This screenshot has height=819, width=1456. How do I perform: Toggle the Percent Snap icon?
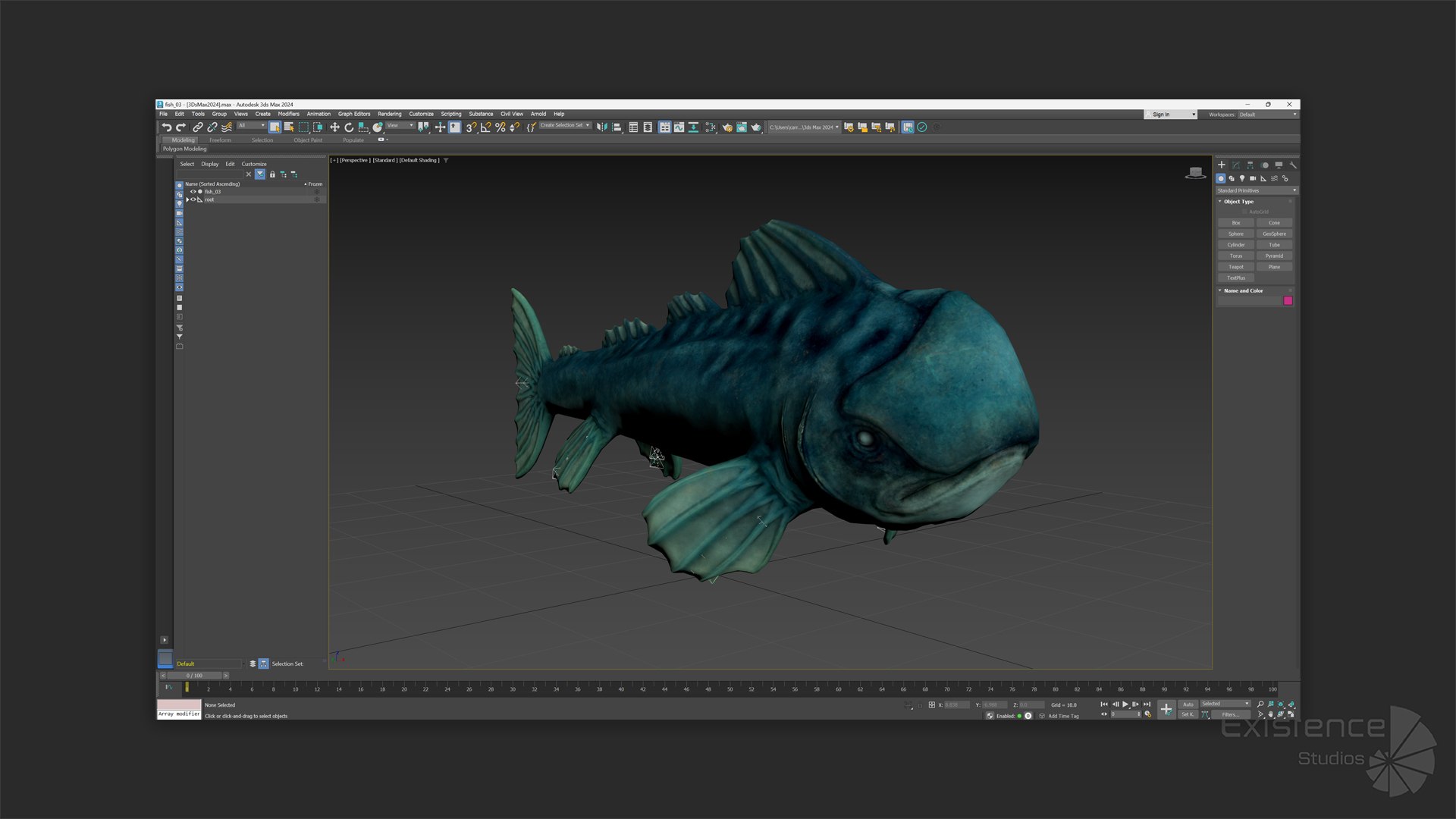[x=500, y=127]
